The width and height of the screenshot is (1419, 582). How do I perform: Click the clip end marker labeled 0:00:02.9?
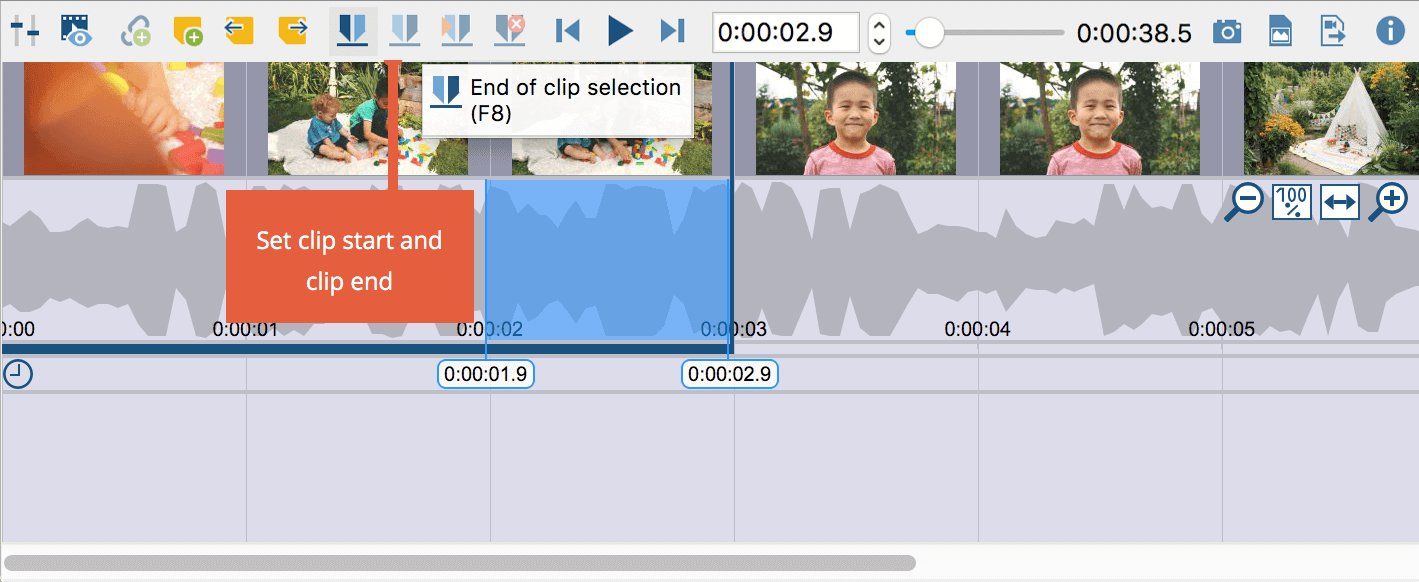coord(730,375)
